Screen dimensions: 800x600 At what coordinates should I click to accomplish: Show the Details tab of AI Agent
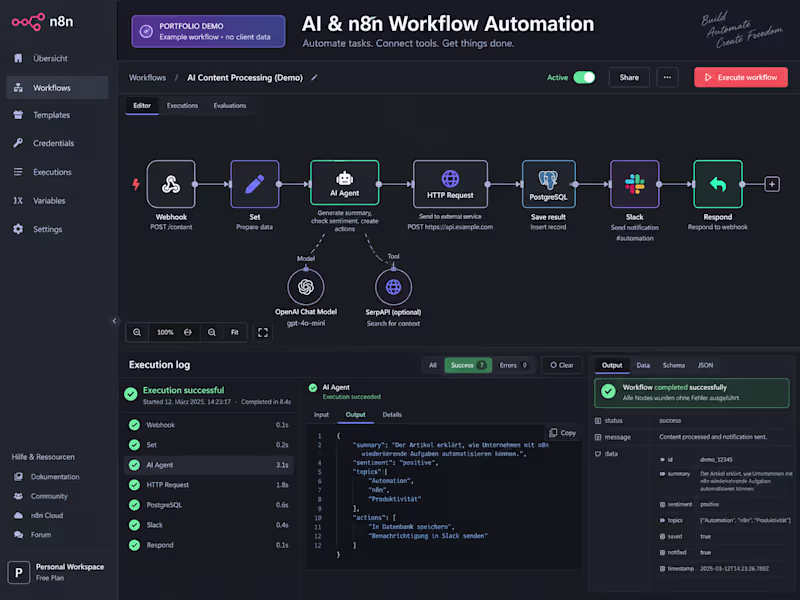(392, 415)
